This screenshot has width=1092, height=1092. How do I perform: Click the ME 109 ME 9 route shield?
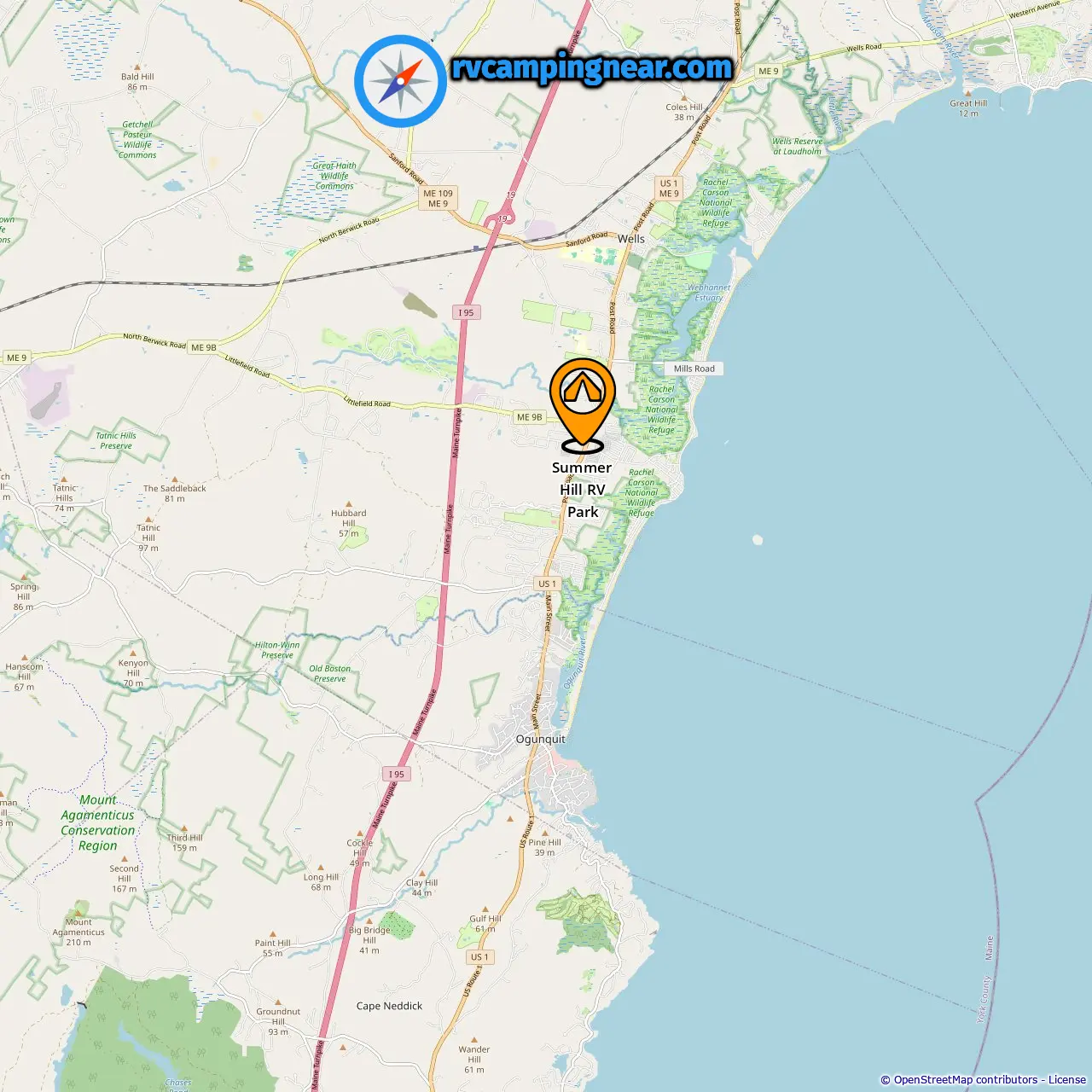(439, 199)
